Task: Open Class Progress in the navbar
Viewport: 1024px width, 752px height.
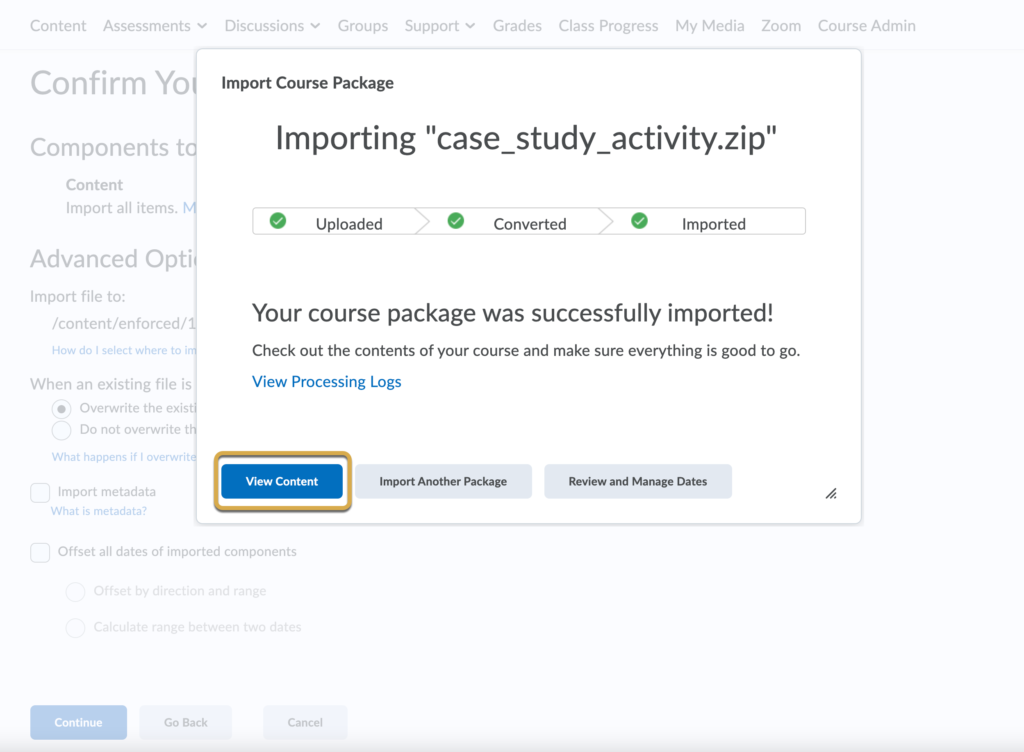Action: [x=608, y=25]
